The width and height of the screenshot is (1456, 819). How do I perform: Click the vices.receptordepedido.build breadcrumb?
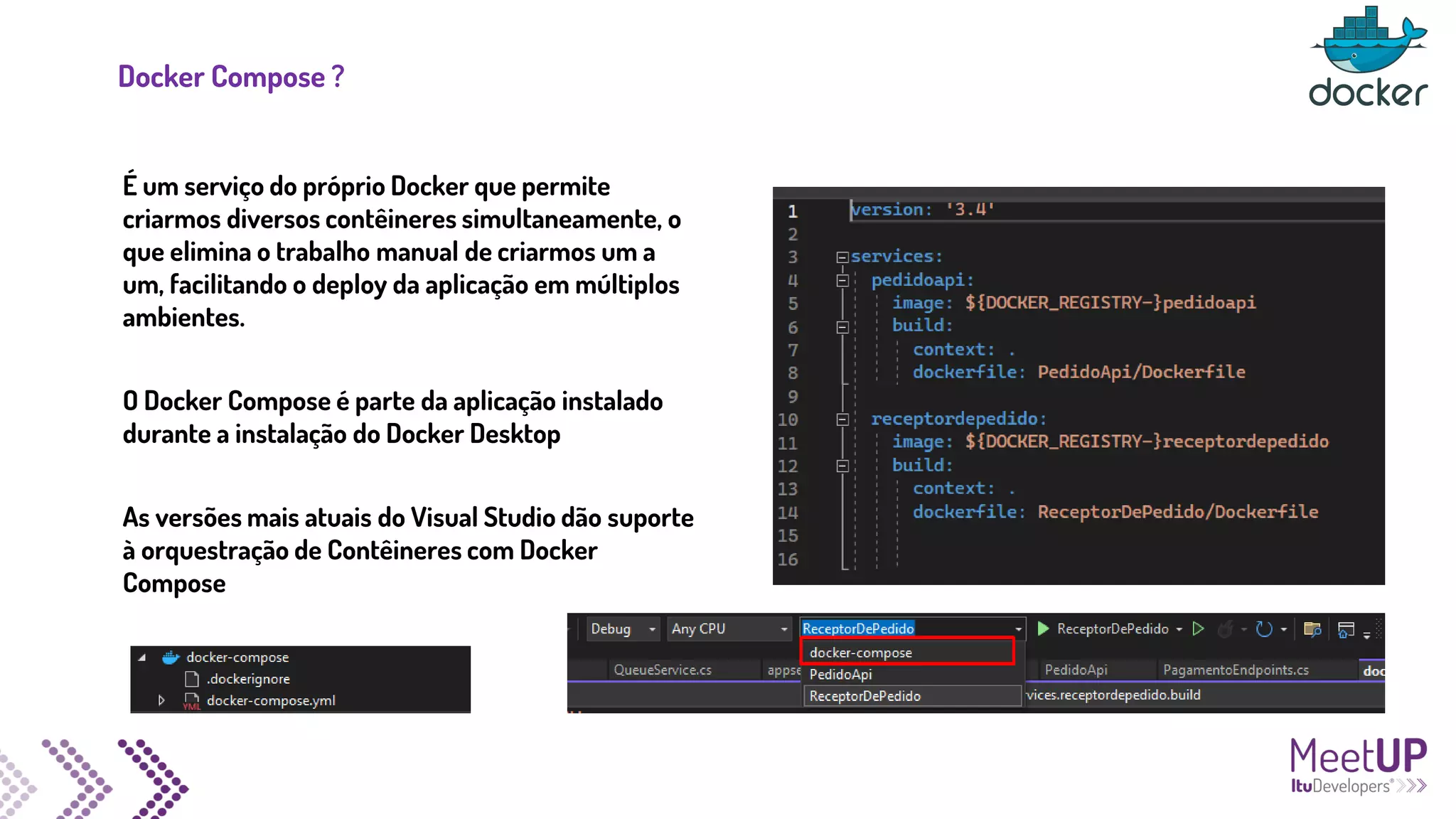(x=1113, y=695)
